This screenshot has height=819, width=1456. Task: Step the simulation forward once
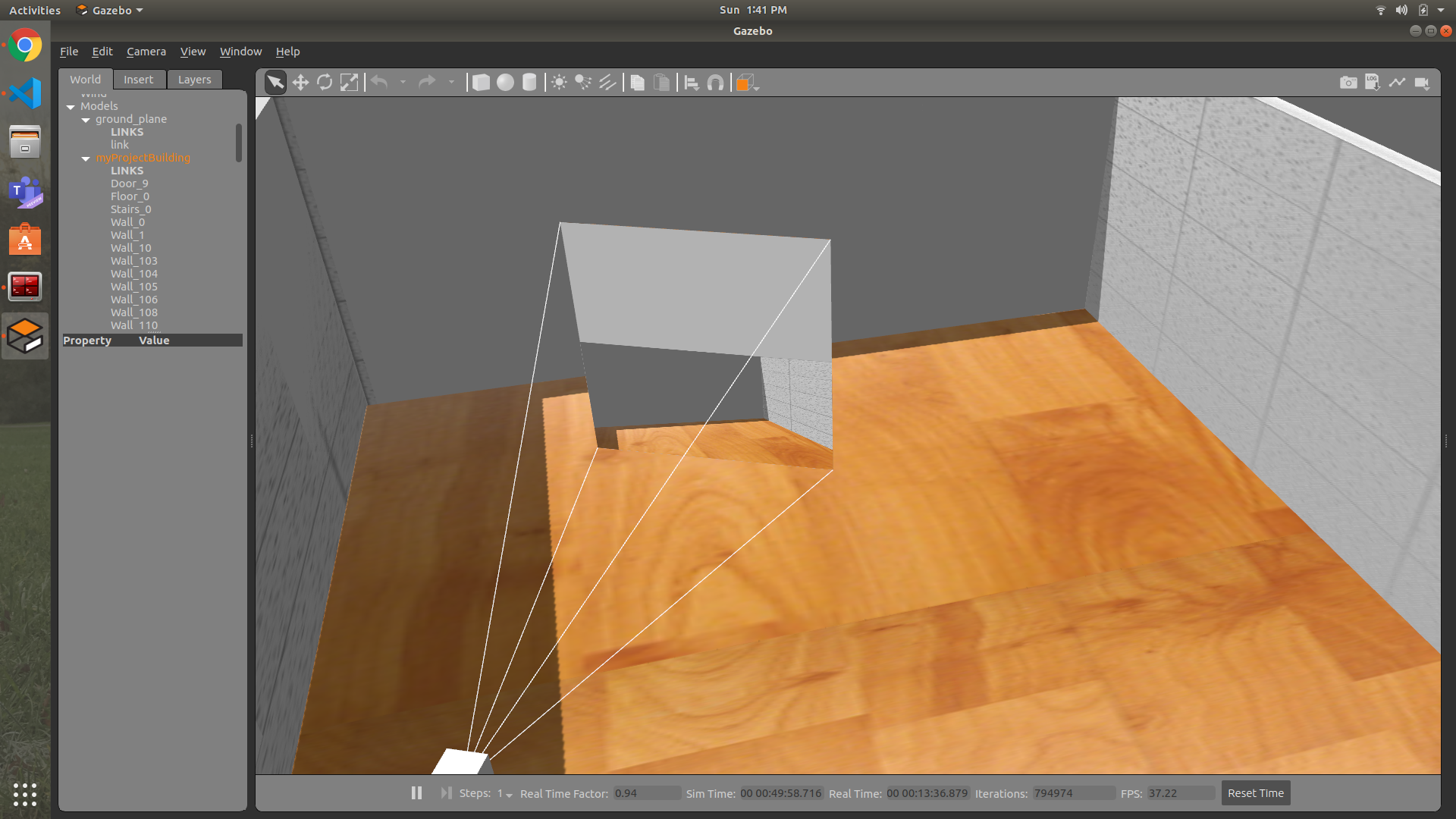coord(446,793)
